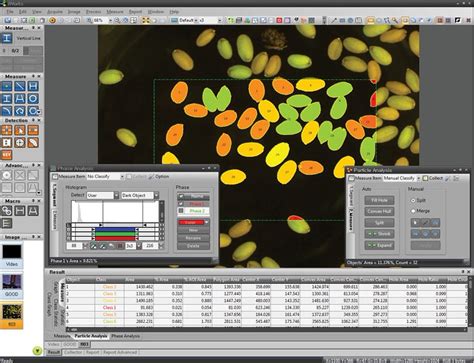The height and width of the screenshot is (363, 474).
Task: Select the Merge radio button
Action: 413,211
